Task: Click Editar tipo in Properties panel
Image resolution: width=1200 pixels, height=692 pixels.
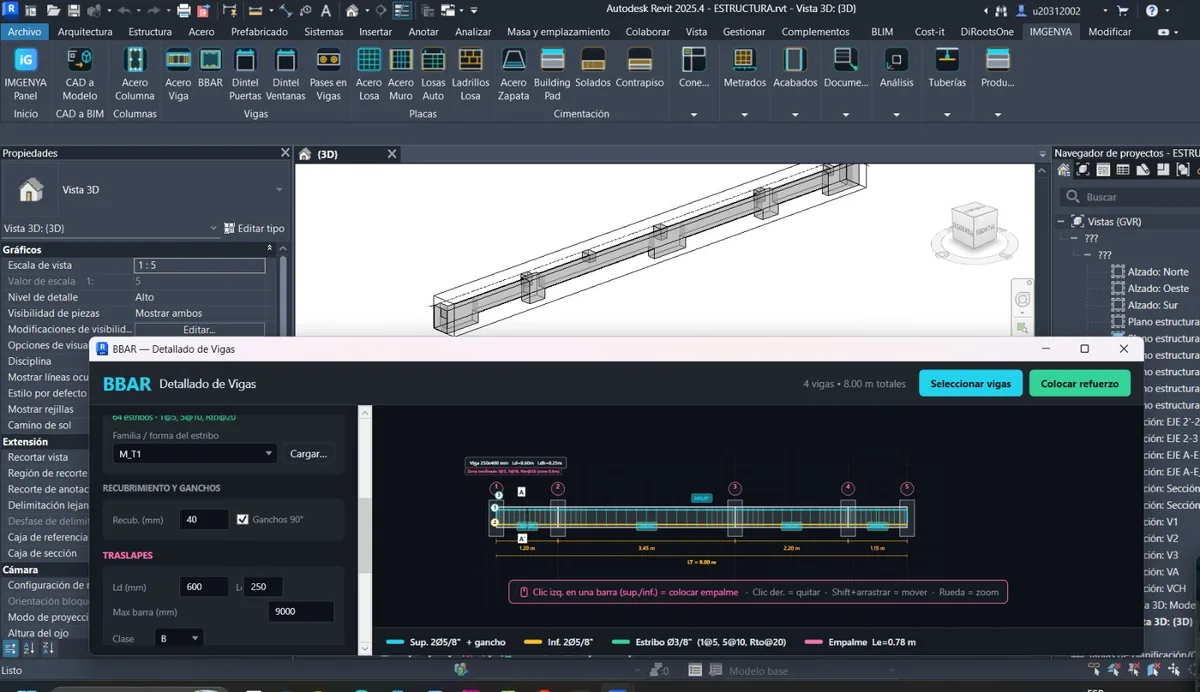Action: pos(255,228)
